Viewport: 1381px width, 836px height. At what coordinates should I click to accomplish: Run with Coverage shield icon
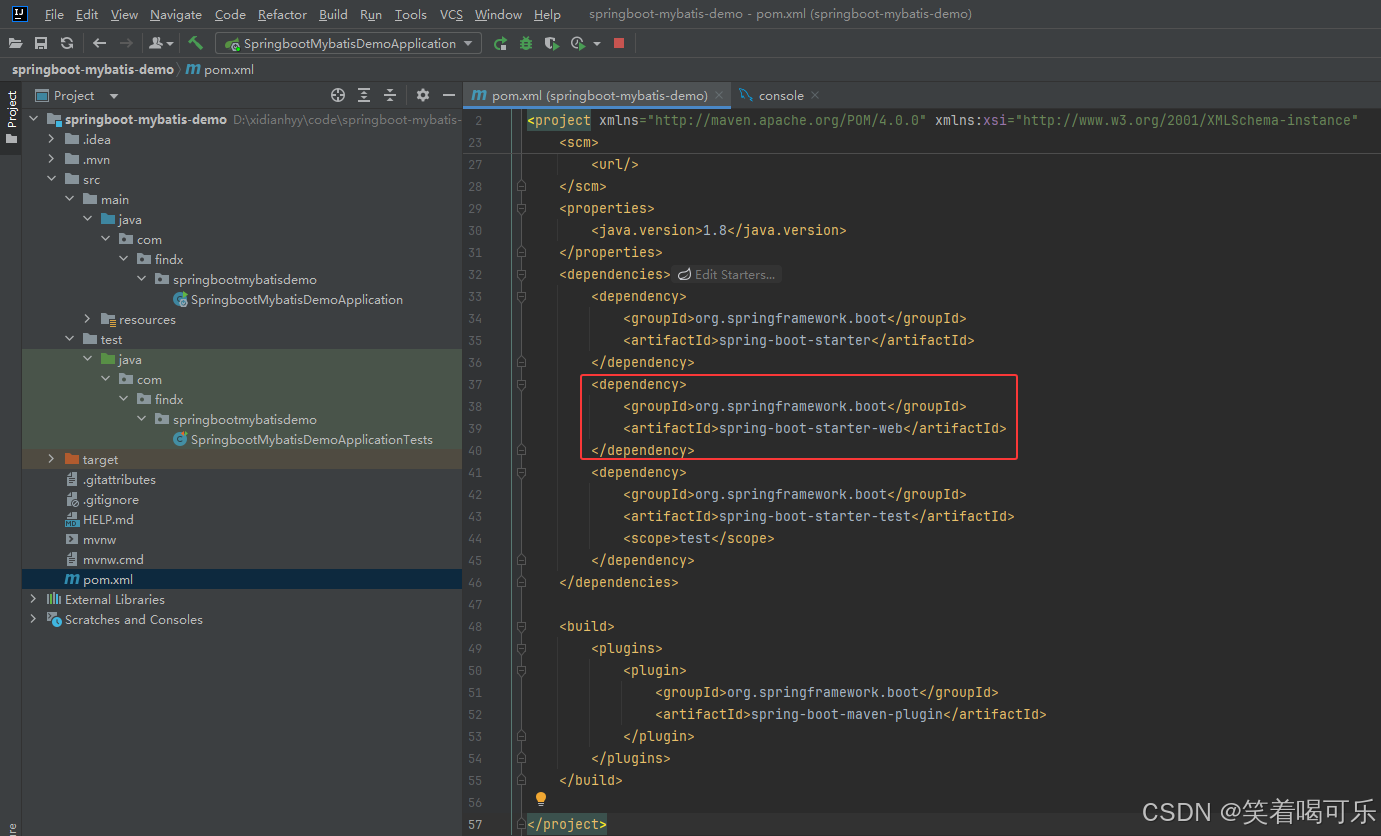551,43
